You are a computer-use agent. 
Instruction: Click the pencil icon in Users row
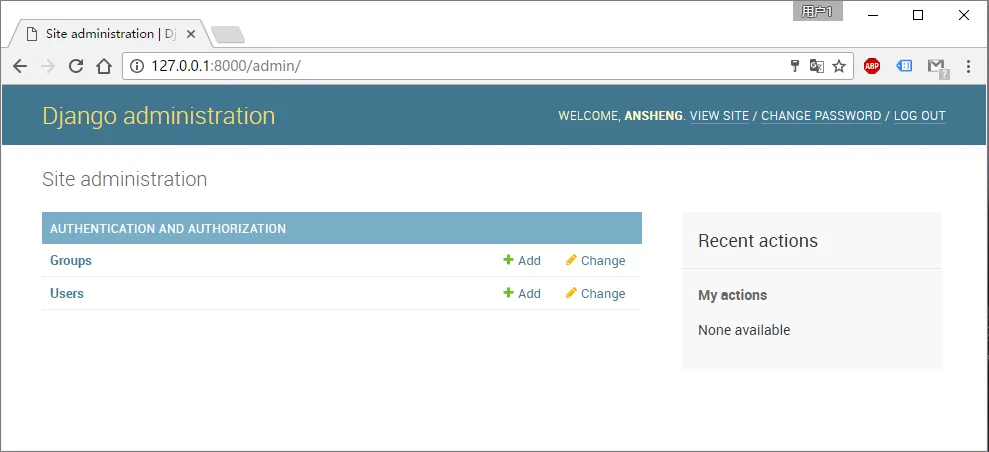click(x=571, y=293)
